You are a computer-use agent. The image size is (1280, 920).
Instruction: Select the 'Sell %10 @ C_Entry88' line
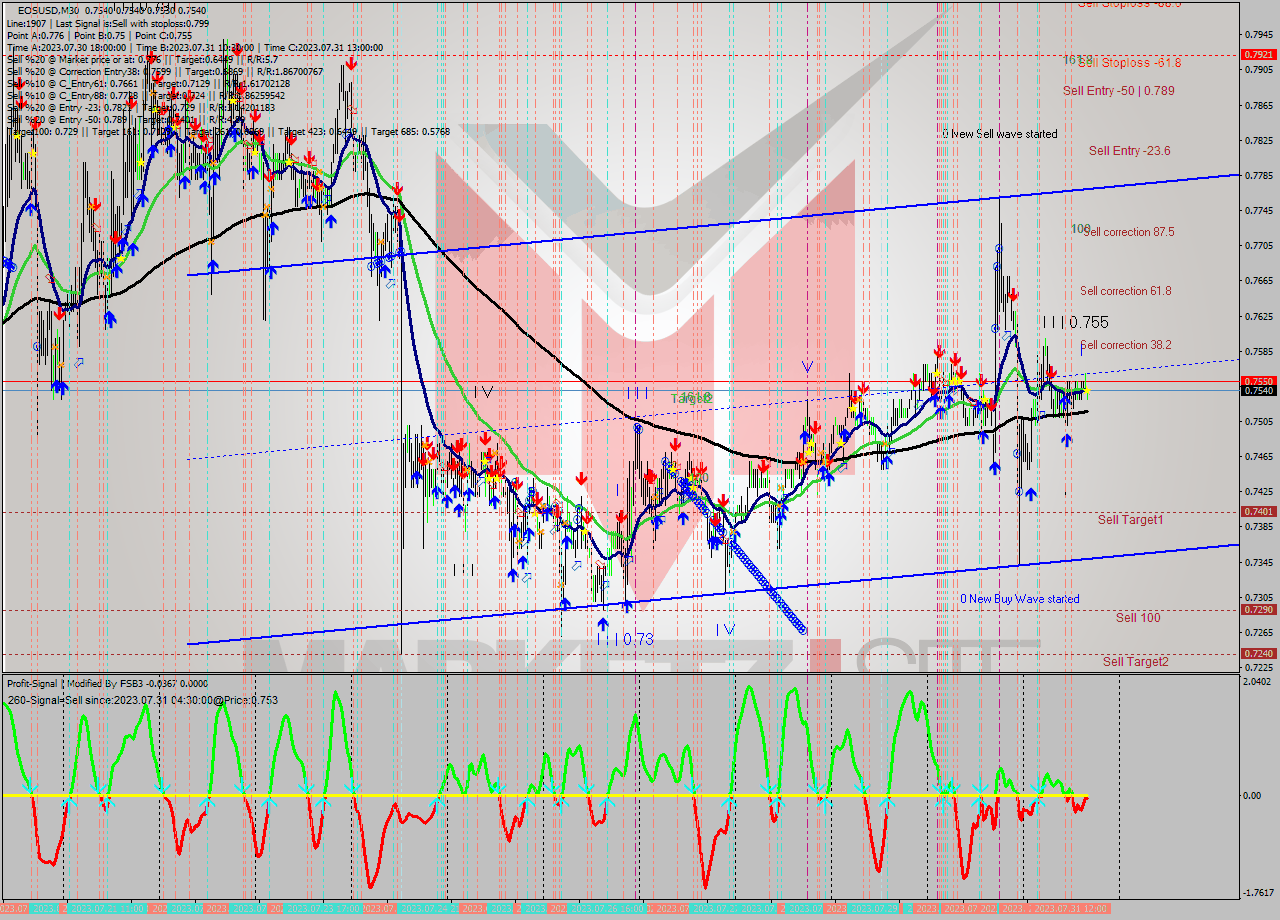(x=145, y=95)
